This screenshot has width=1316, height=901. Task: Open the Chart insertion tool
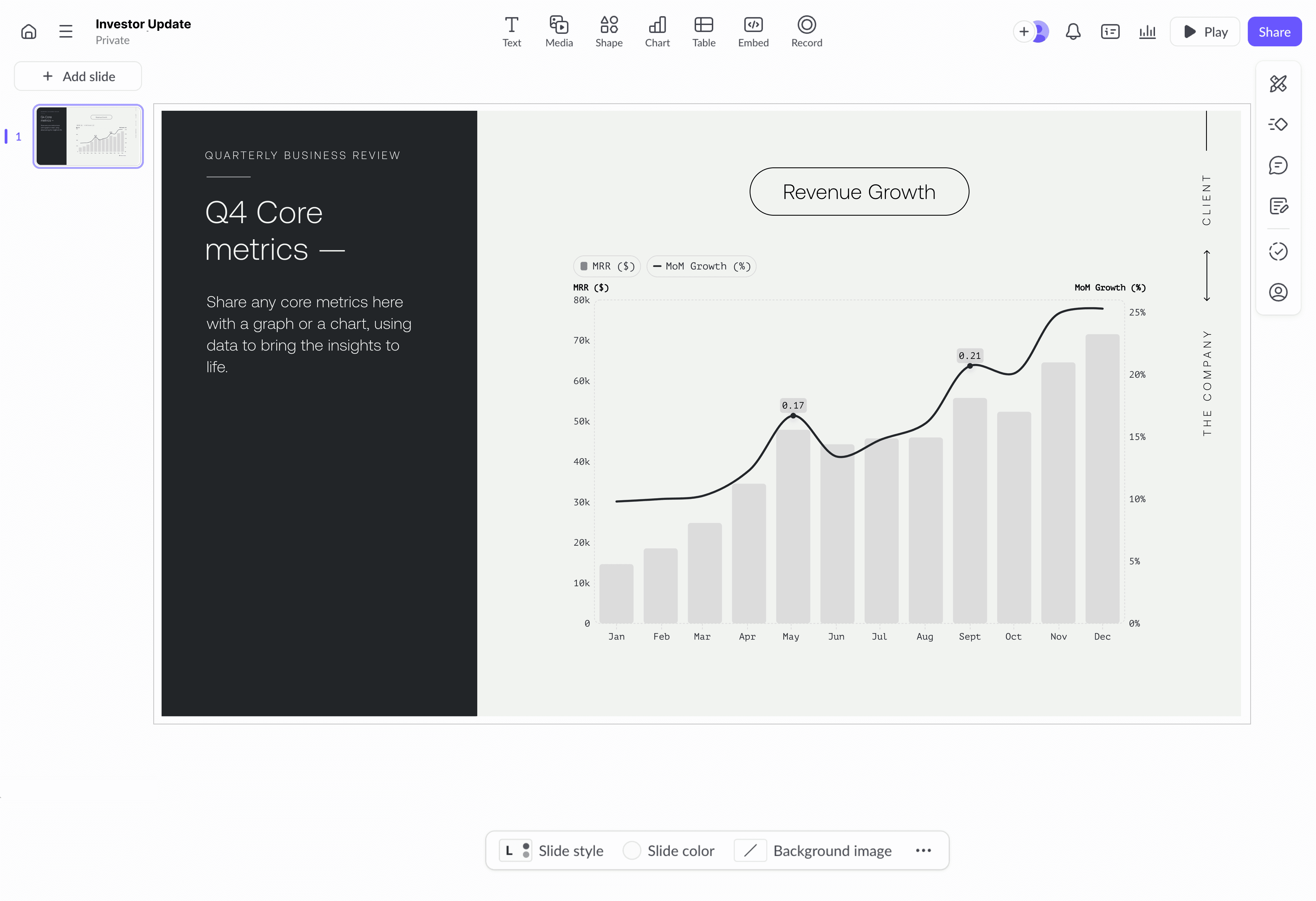point(657,31)
